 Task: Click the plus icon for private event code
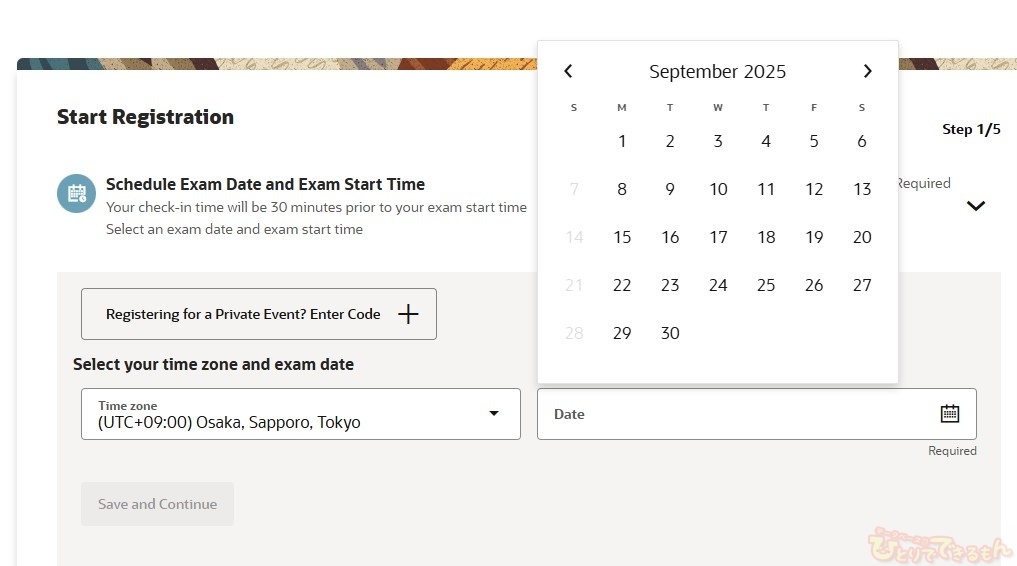click(x=408, y=314)
